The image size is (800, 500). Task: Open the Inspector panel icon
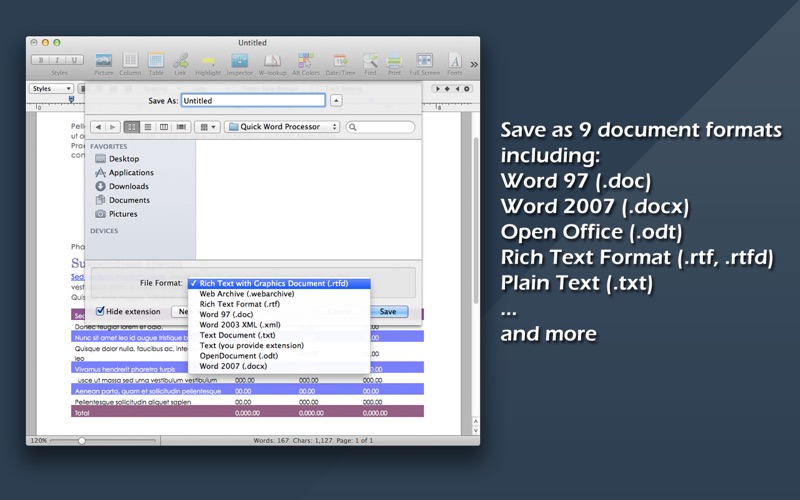pyautogui.click(x=239, y=60)
